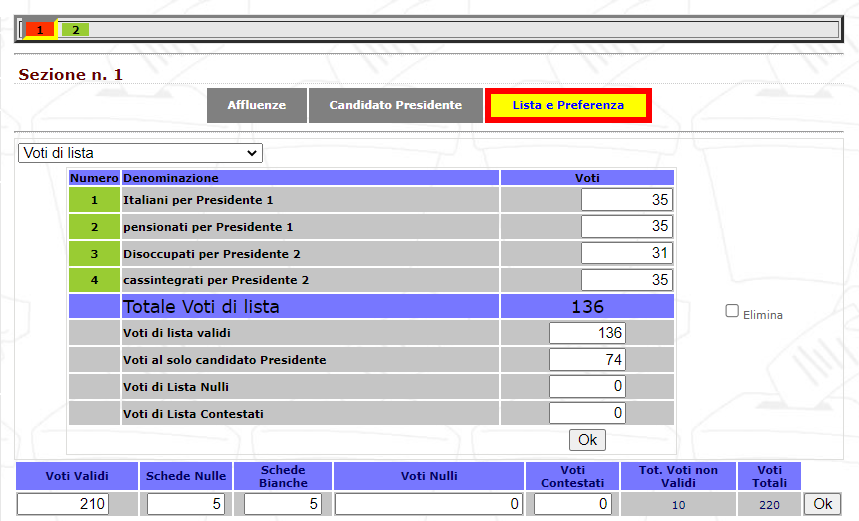Viewport: 859px width, 521px height.
Task: Open the Voti di lista dropdown
Action: 140,153
